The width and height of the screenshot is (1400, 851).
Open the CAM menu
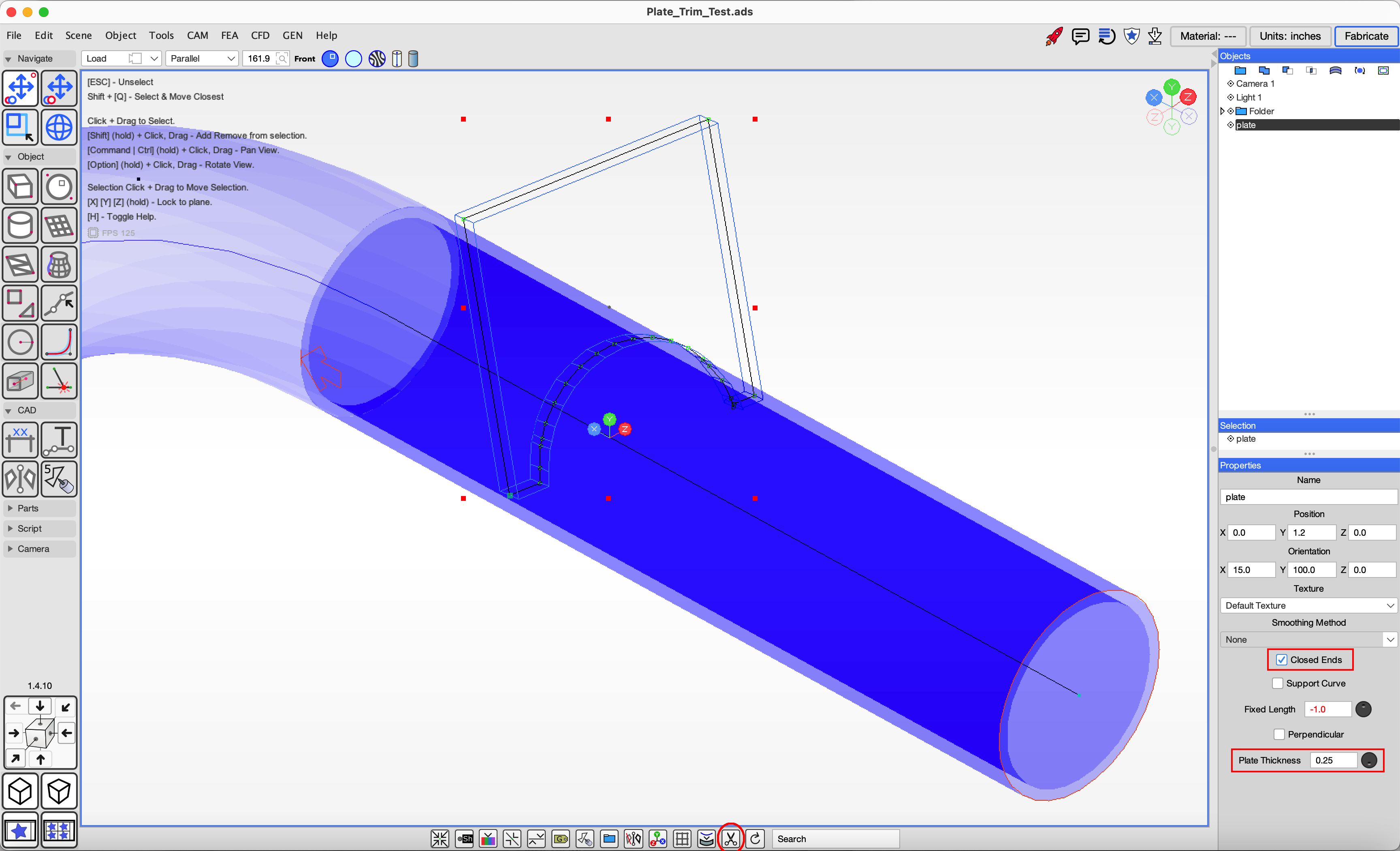pos(197,35)
